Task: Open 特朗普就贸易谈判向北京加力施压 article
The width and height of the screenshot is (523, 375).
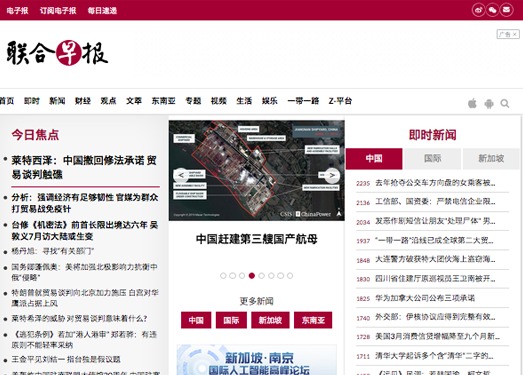Action: pos(85,298)
